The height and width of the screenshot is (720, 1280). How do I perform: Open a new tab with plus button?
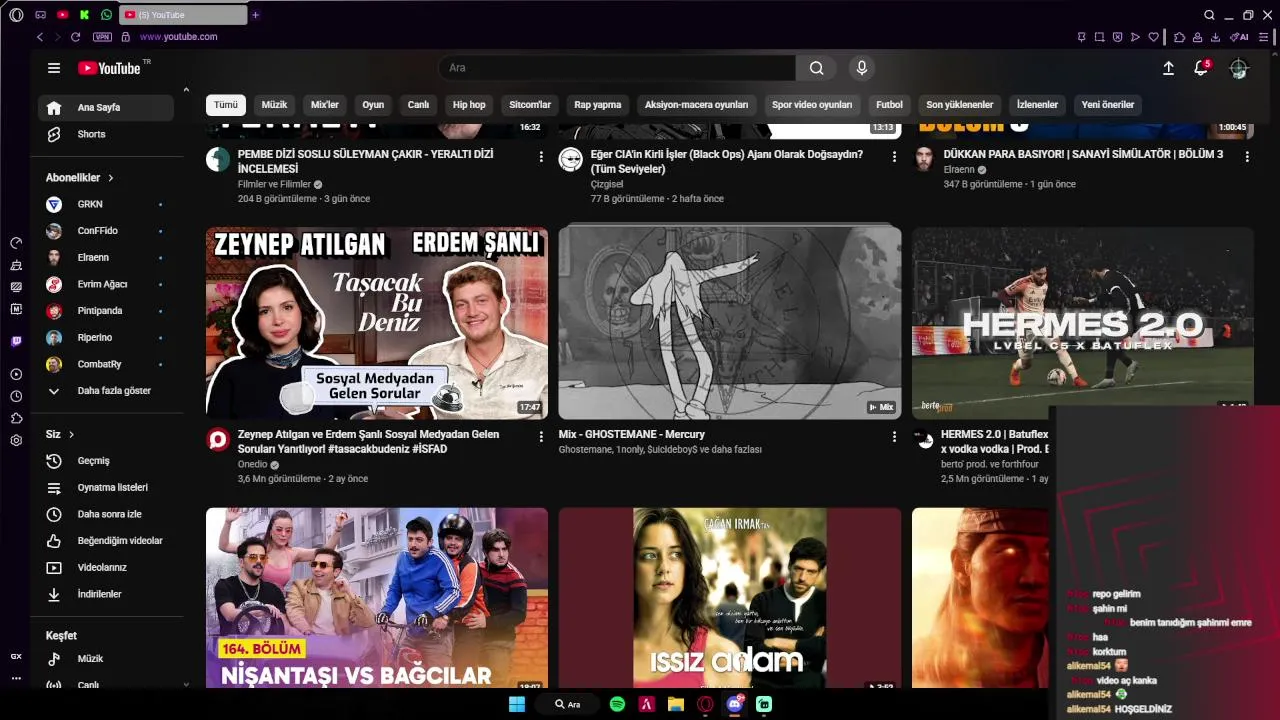click(255, 15)
